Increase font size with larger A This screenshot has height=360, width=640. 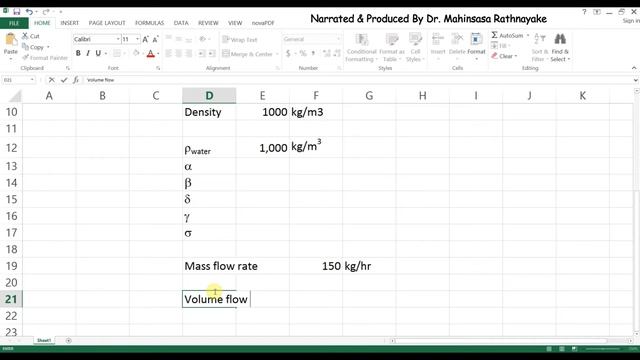(x=145, y=39)
